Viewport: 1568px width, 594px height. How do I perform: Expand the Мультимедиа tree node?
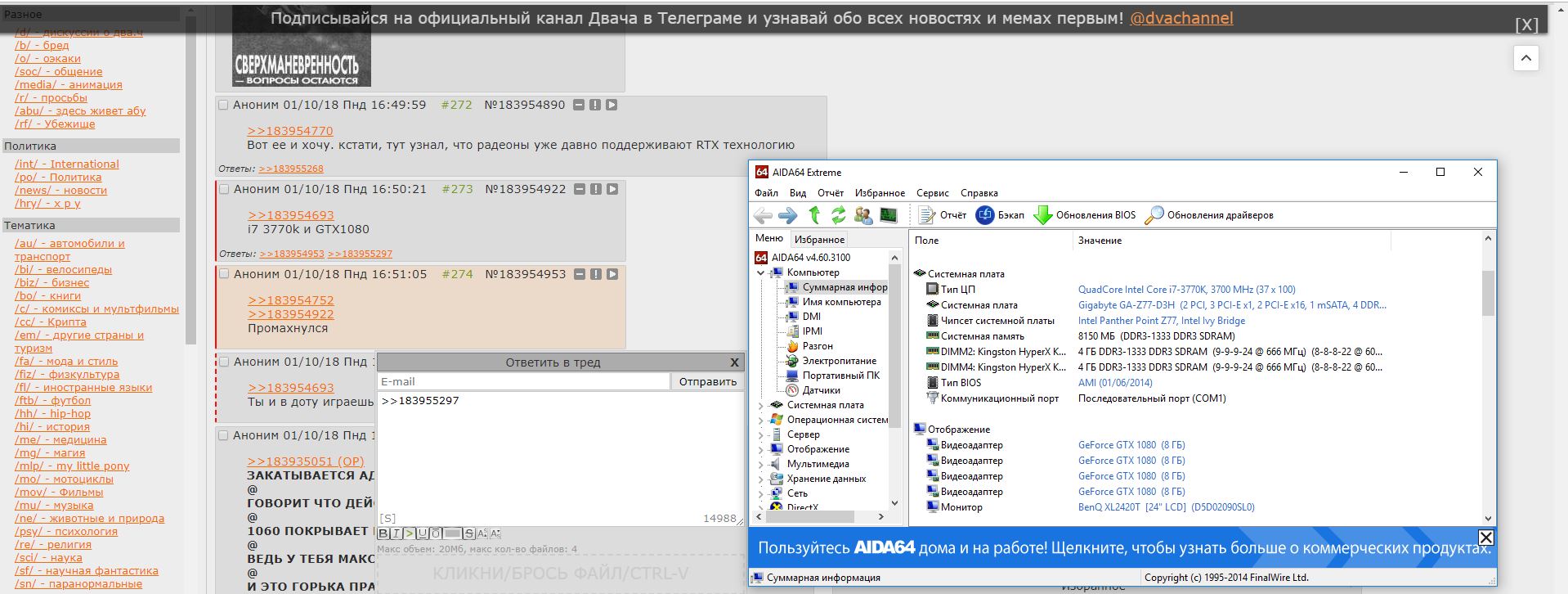760,464
